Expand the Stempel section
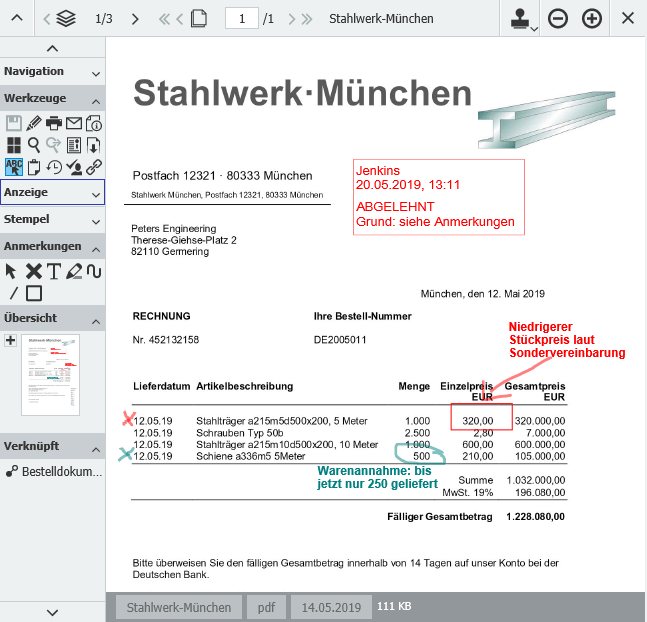Viewport: 647px width, 622px height. click(52, 219)
